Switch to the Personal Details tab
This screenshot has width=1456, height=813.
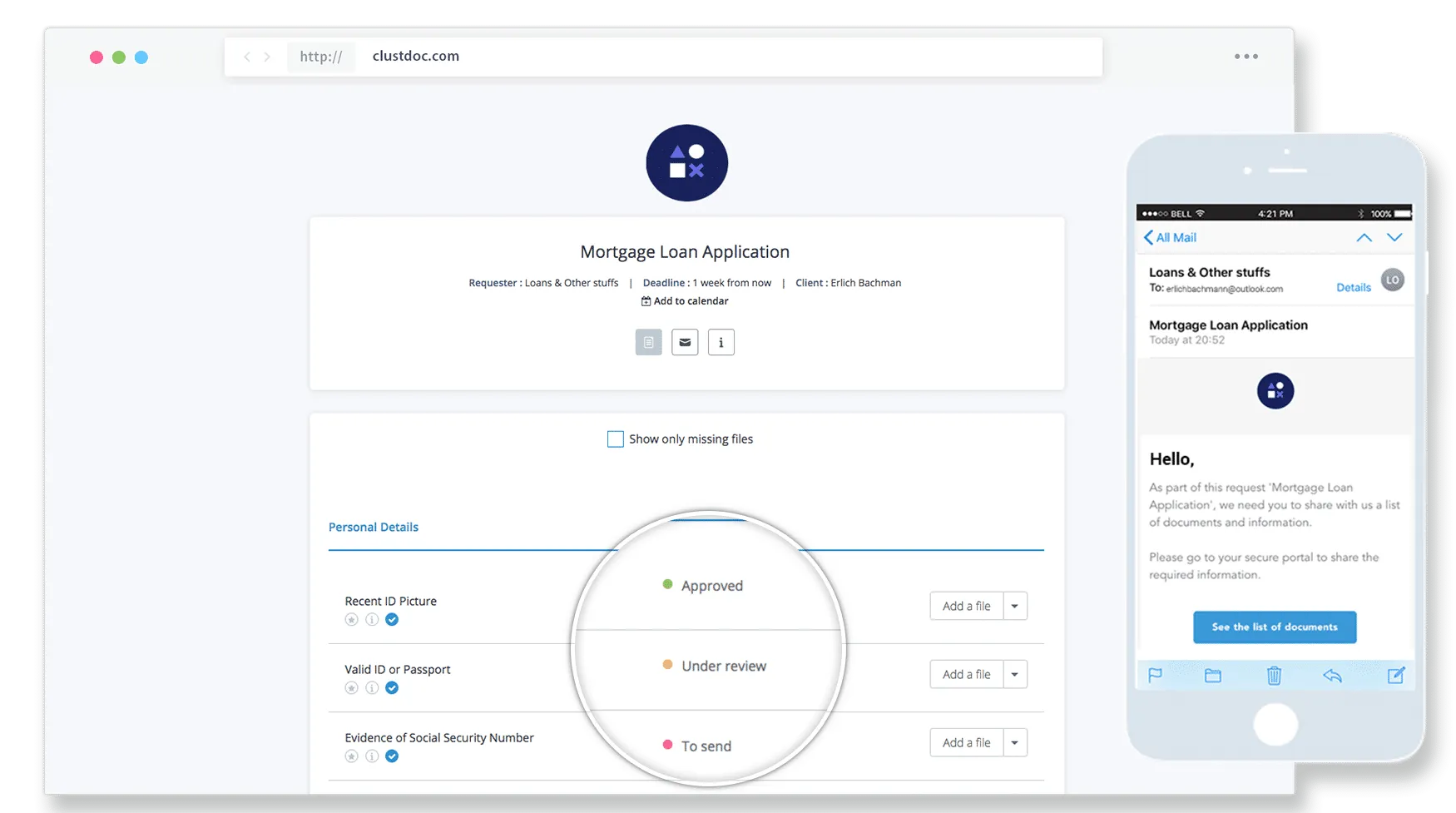point(373,527)
